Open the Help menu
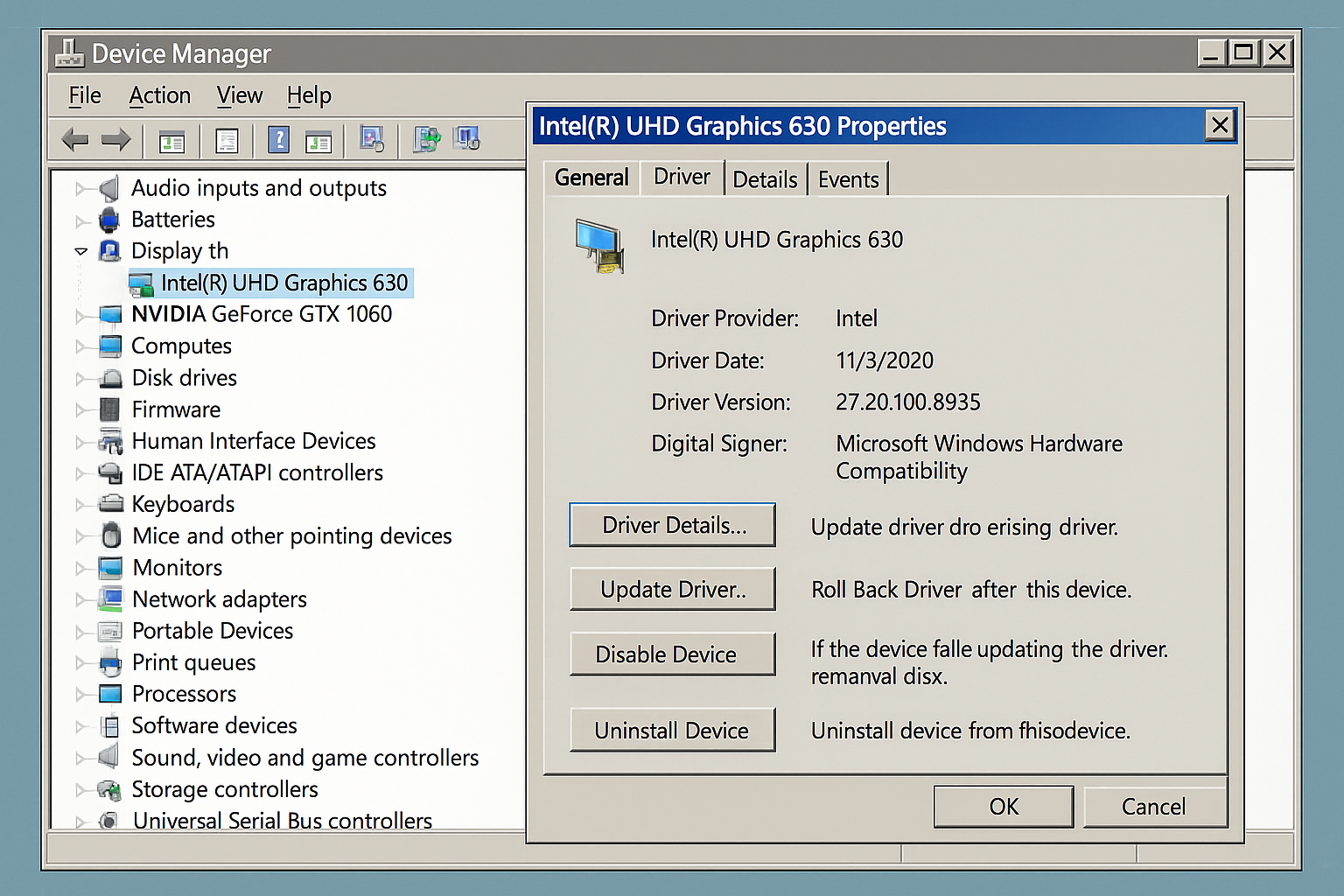This screenshot has height=896, width=1344. coord(309,95)
